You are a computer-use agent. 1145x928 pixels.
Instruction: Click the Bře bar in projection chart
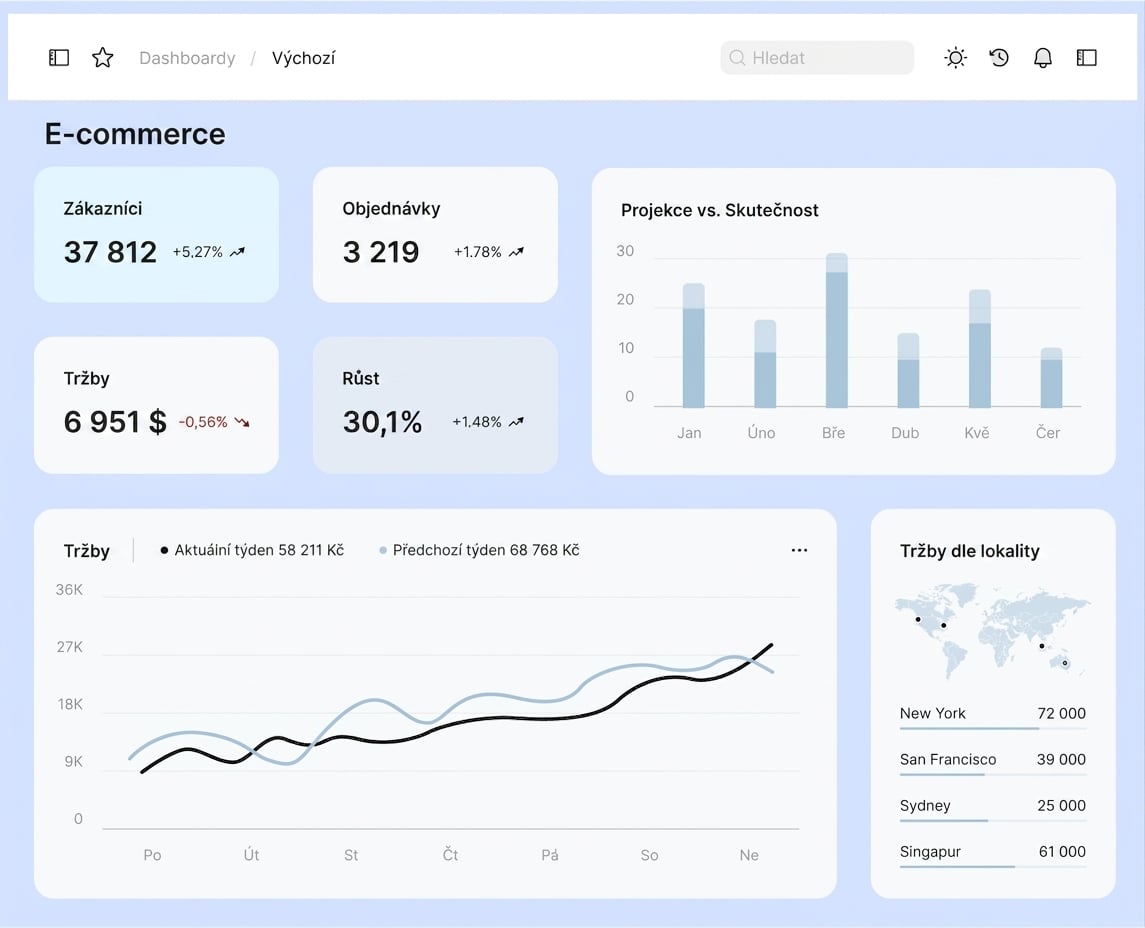point(836,330)
